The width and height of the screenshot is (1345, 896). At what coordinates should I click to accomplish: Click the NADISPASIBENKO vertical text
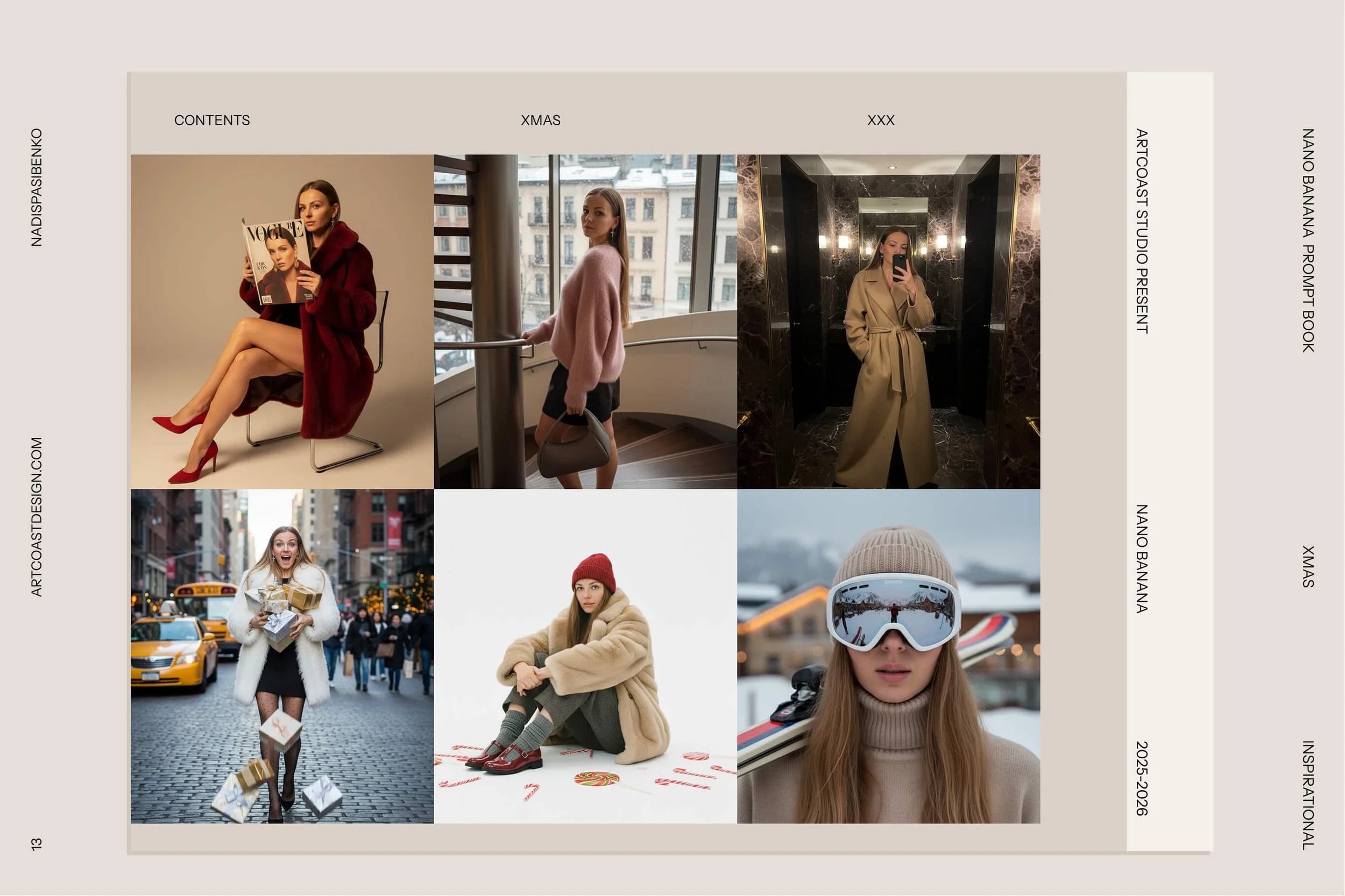(x=37, y=187)
